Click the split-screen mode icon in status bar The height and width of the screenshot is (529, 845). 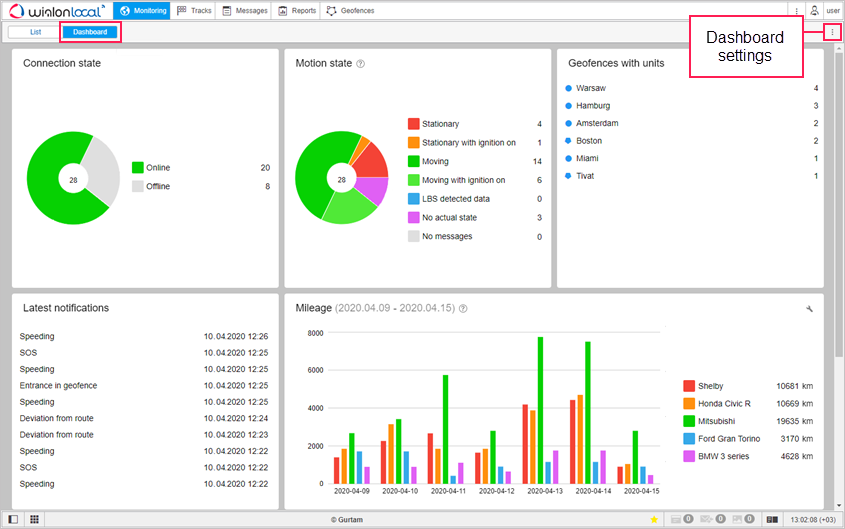click(772, 519)
